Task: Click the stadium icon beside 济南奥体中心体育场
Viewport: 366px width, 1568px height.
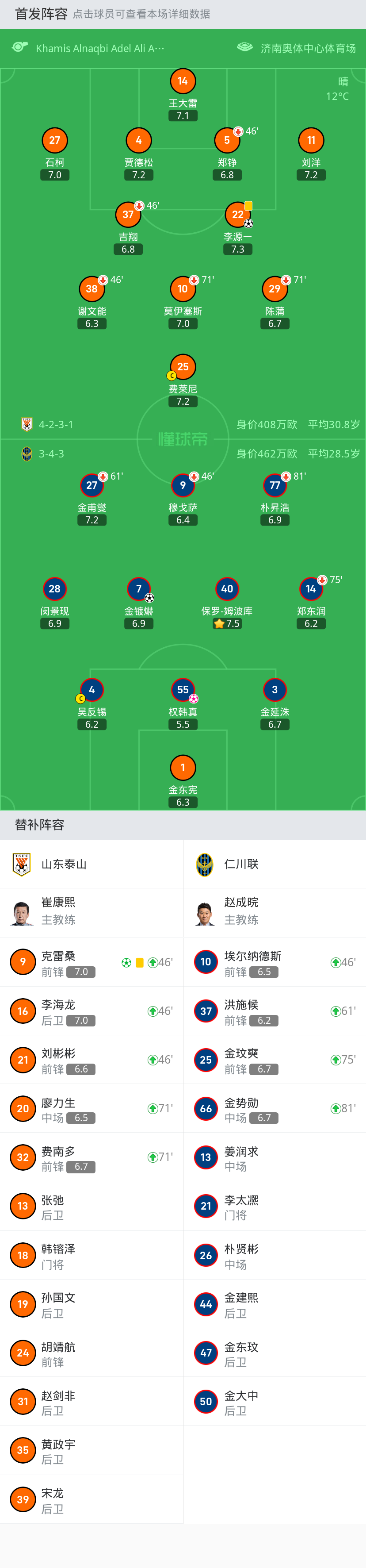Action: pyautogui.click(x=244, y=47)
